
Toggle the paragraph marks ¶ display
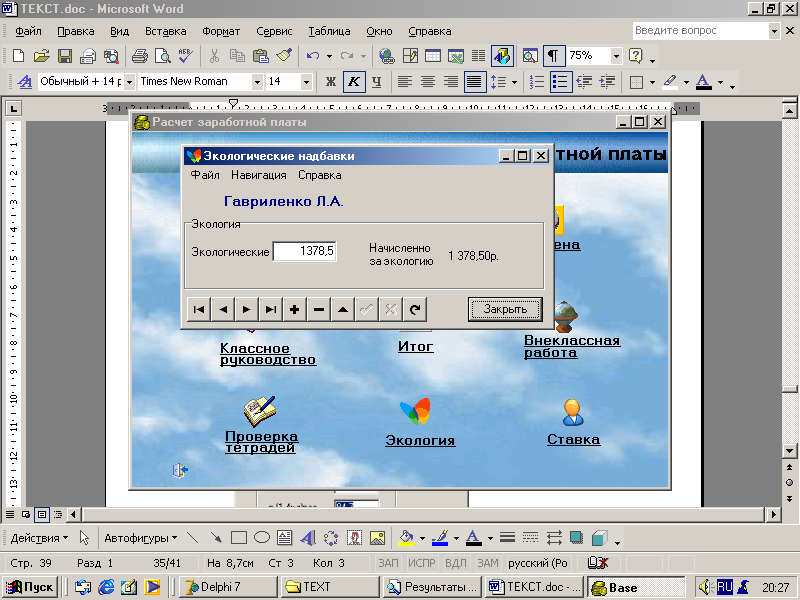pos(554,56)
